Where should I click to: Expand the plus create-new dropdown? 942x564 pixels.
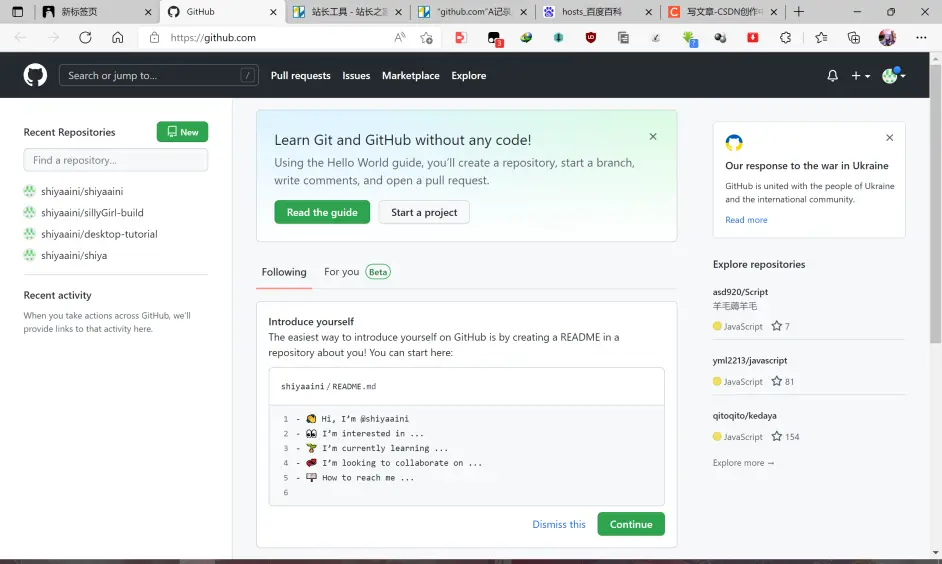pyautogui.click(x=860, y=76)
